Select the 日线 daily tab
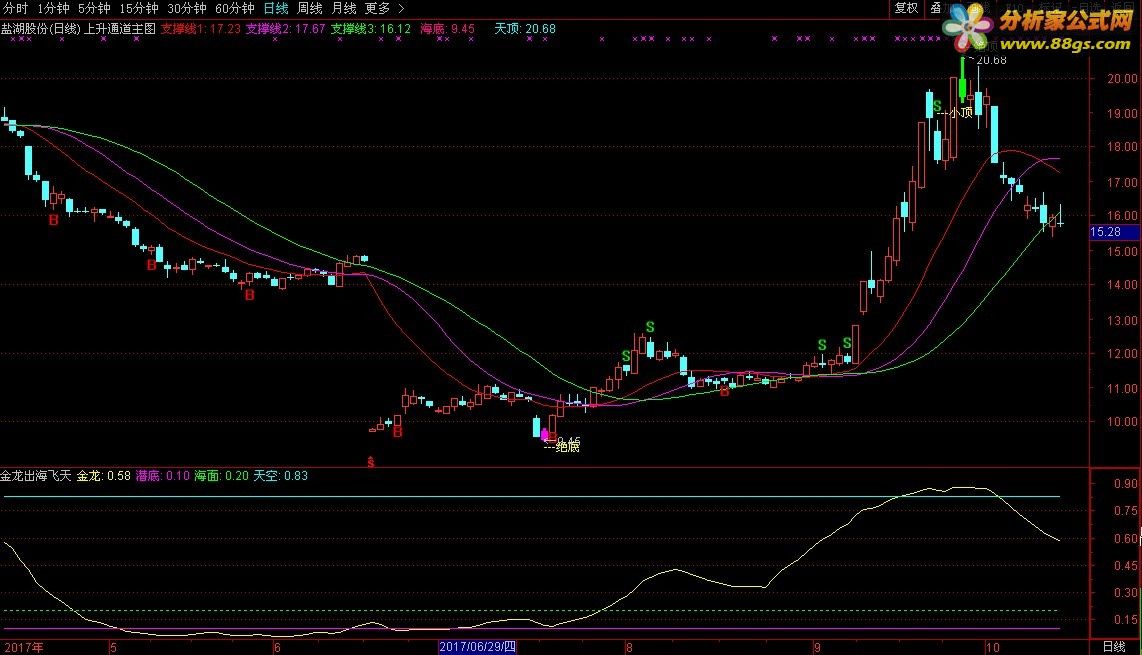The width and height of the screenshot is (1142, 655). click(276, 9)
